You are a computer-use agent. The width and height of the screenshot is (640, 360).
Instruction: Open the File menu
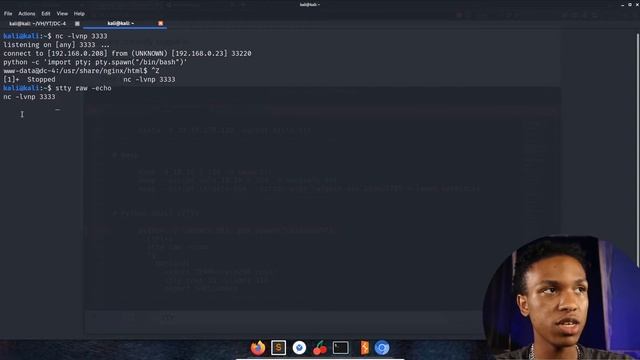click(x=8, y=13)
